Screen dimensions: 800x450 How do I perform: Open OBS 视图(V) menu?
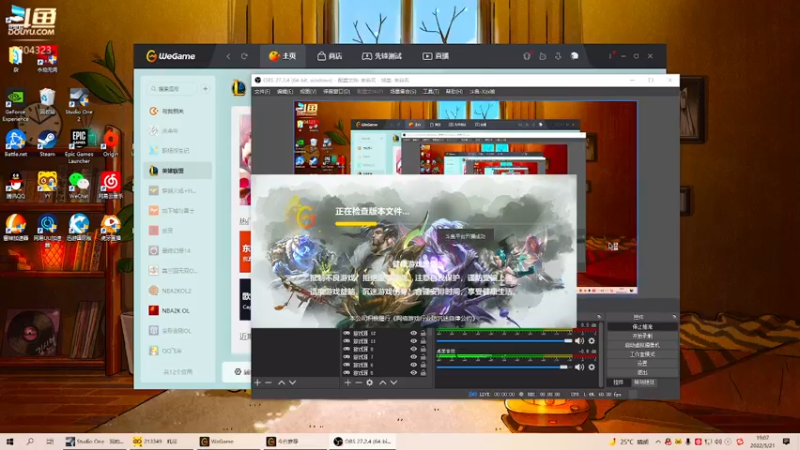[x=308, y=91]
